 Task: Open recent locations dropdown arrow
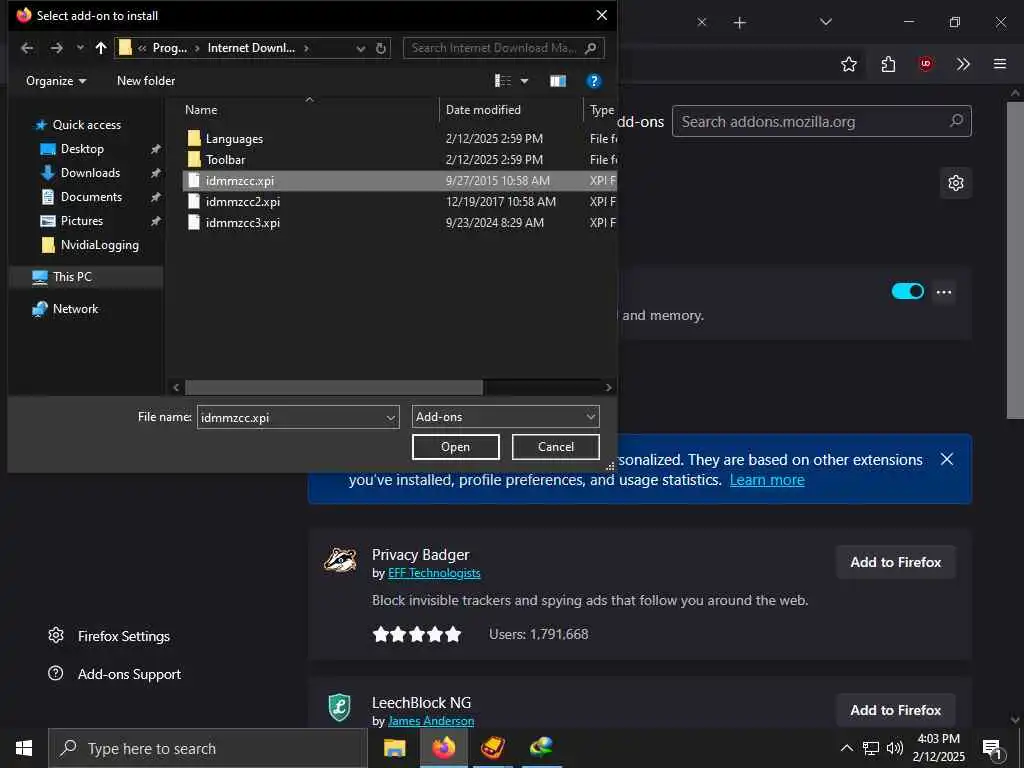(80, 48)
